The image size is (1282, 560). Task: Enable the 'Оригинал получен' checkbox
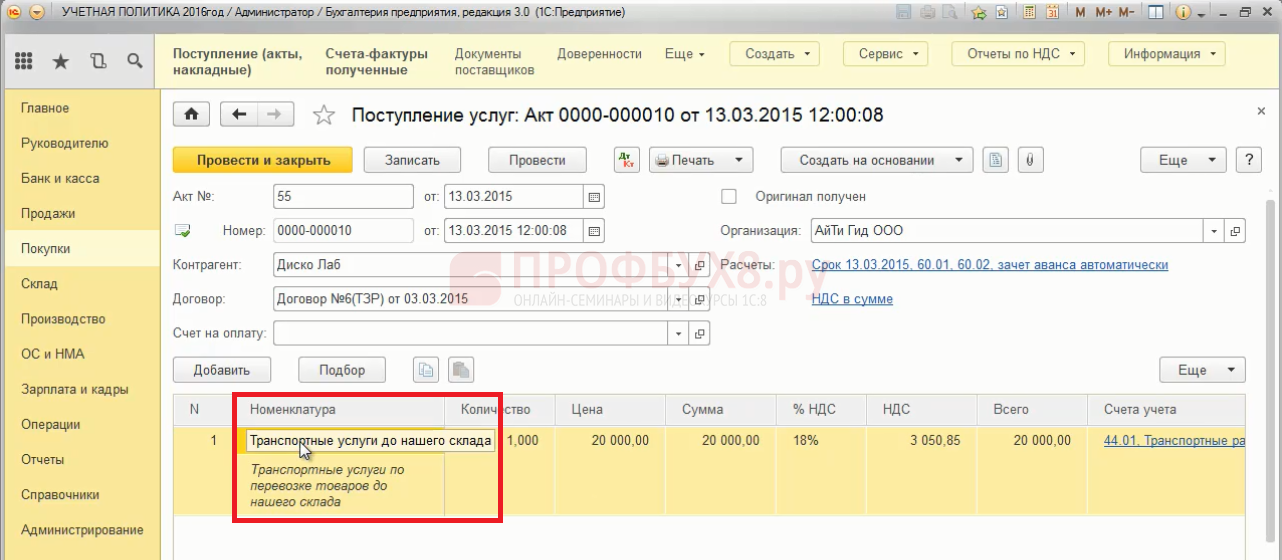click(729, 197)
